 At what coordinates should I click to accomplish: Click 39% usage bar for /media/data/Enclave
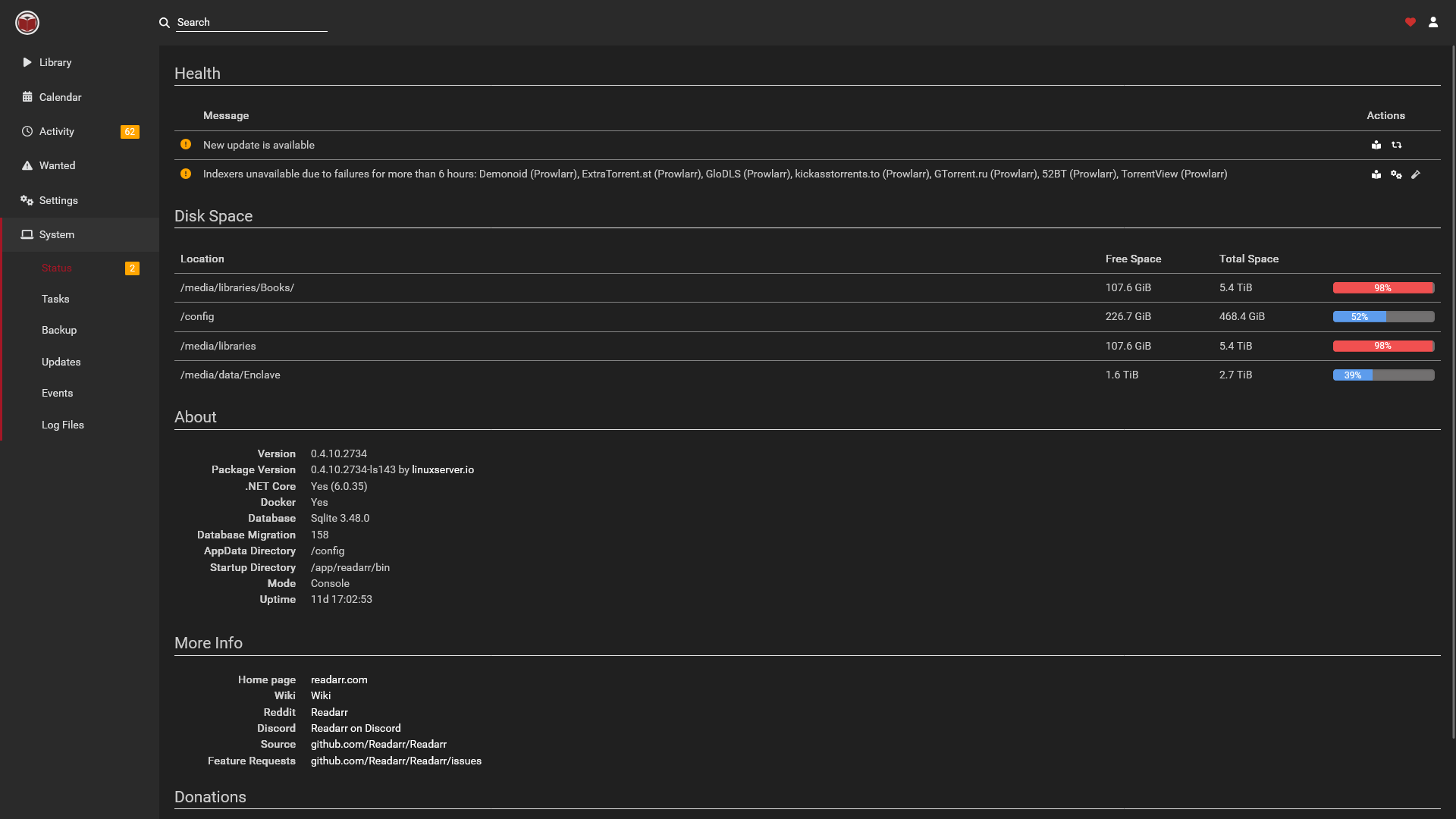[1383, 375]
